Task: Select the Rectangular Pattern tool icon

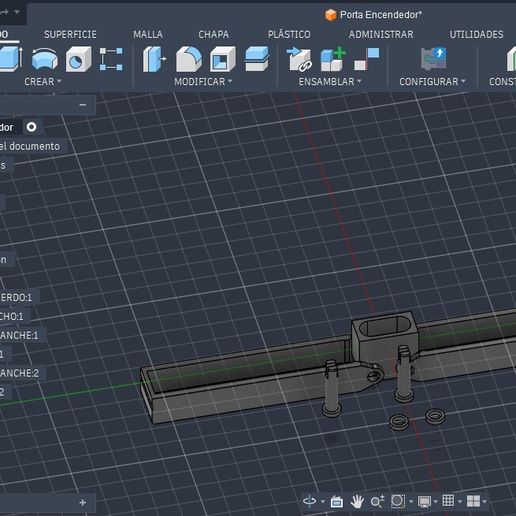Action: (x=111, y=59)
